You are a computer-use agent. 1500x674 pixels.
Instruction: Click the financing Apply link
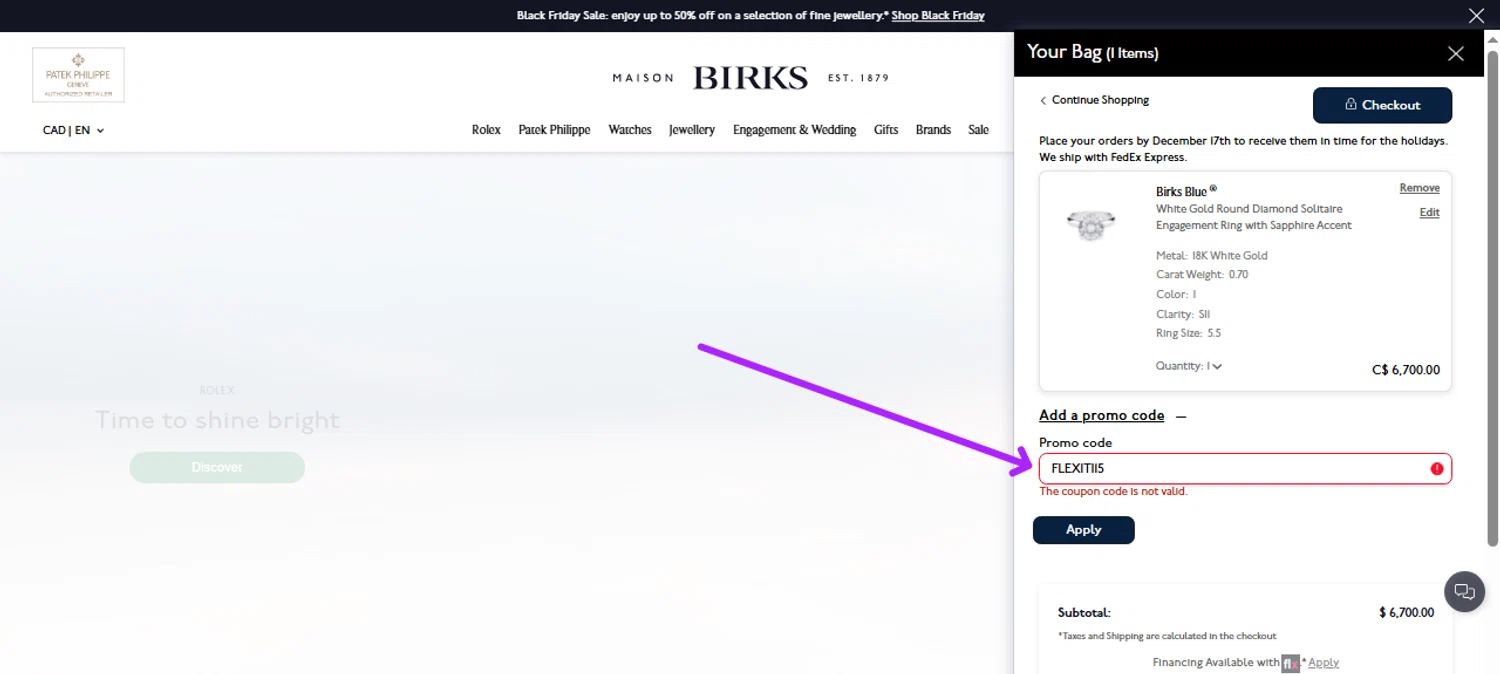point(1323,663)
